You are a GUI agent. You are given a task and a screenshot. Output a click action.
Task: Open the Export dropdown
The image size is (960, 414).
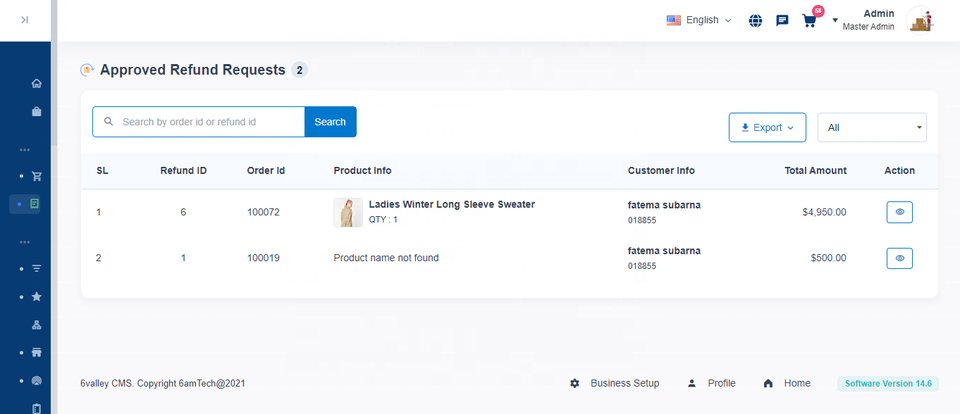(767, 128)
